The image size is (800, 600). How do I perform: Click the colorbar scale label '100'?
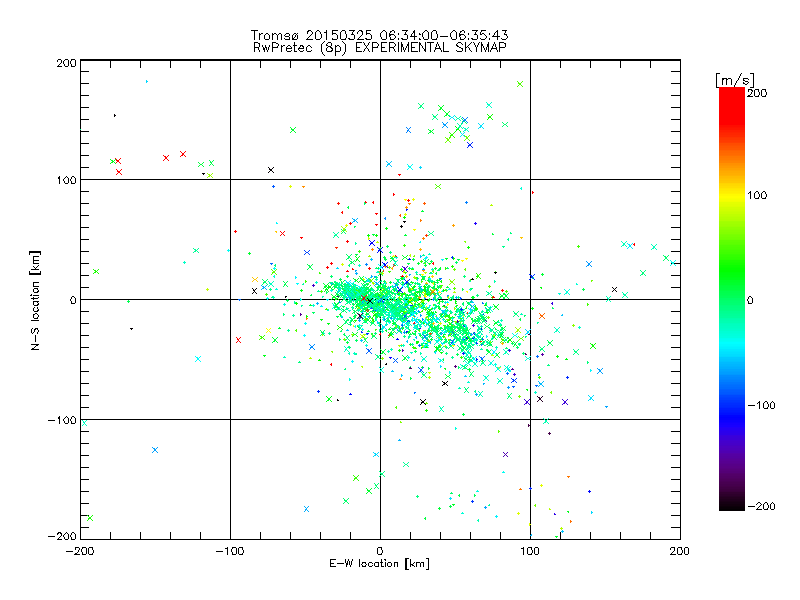(757, 195)
